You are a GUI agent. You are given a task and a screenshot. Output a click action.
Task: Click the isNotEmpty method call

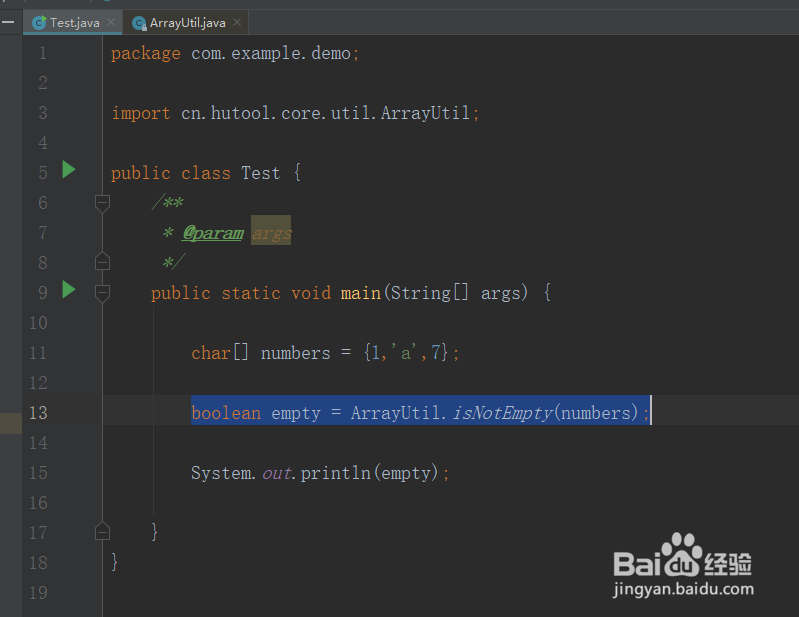point(502,413)
